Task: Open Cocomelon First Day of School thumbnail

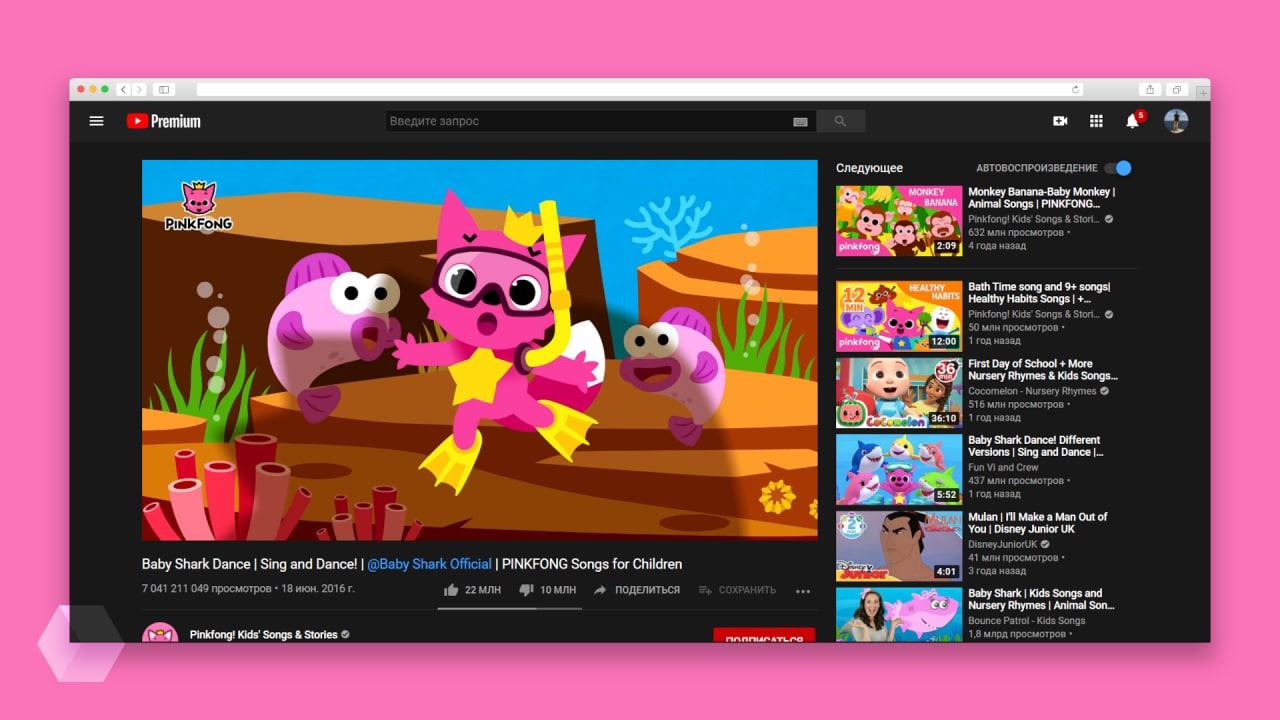Action: click(x=899, y=392)
